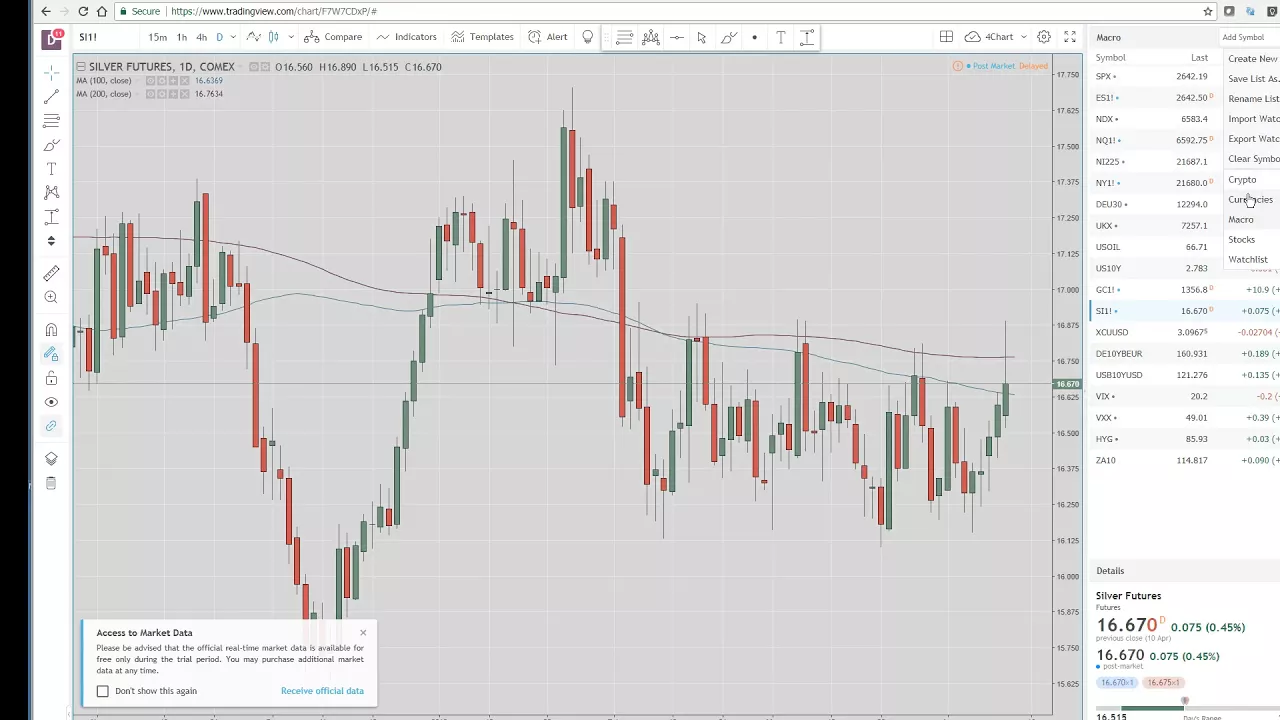Open the Fibonacci/pitchfork tools in left sidebar
The width and height of the screenshot is (1280, 720).
pos(51,121)
